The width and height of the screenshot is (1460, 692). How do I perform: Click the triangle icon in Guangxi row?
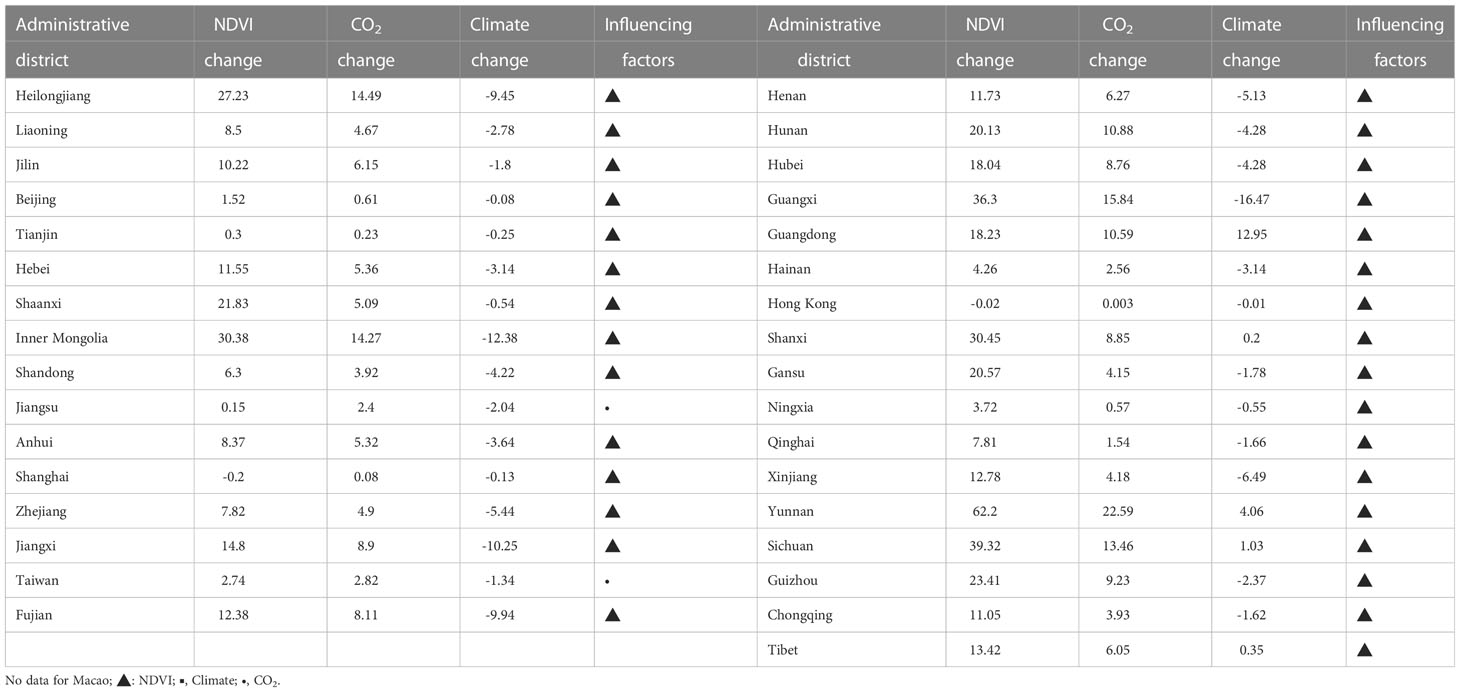click(x=1364, y=200)
